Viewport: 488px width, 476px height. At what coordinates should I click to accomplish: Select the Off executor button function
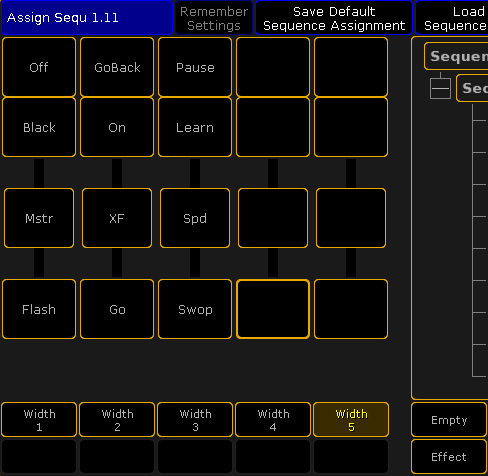pos(39,67)
